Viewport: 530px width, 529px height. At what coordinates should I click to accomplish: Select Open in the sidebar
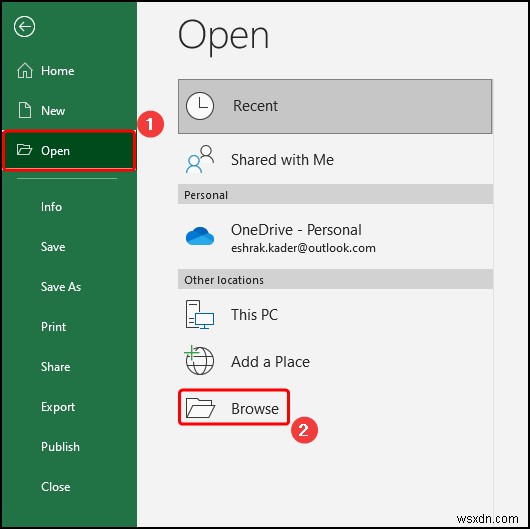click(69, 150)
